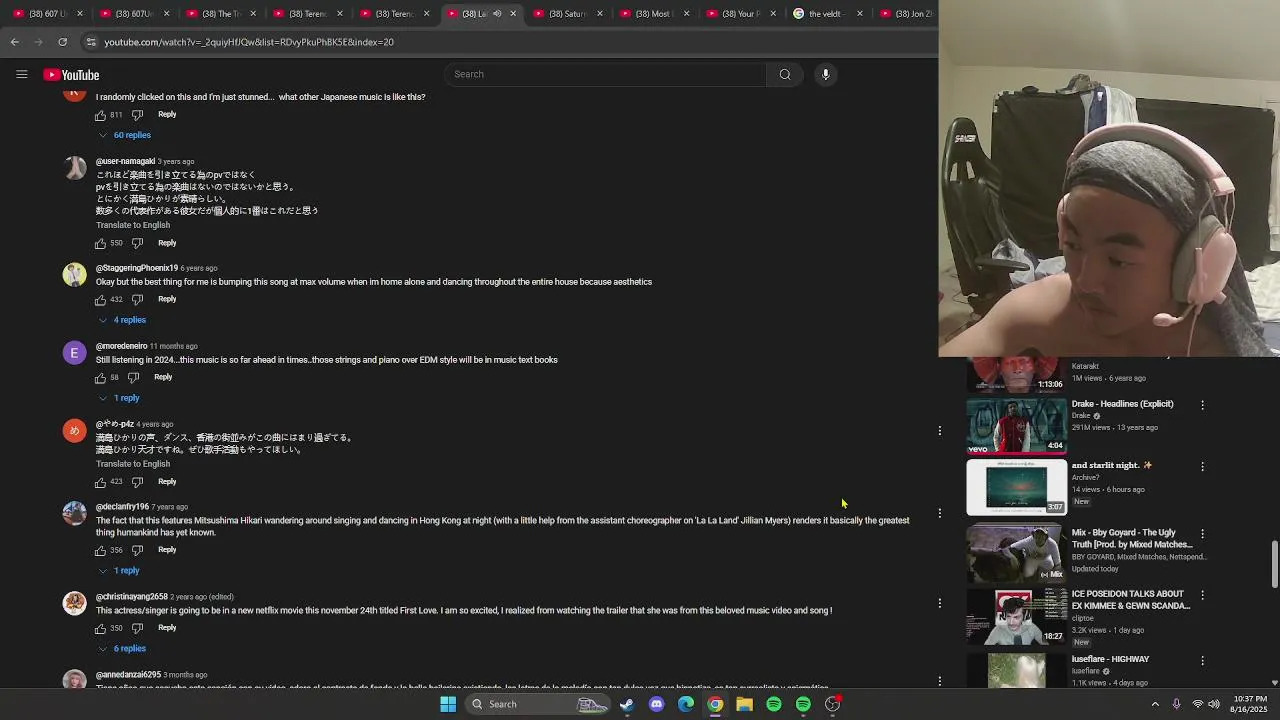Open options menu for 'and starlit night' video
1280x720 pixels.
pyautogui.click(x=1202, y=466)
